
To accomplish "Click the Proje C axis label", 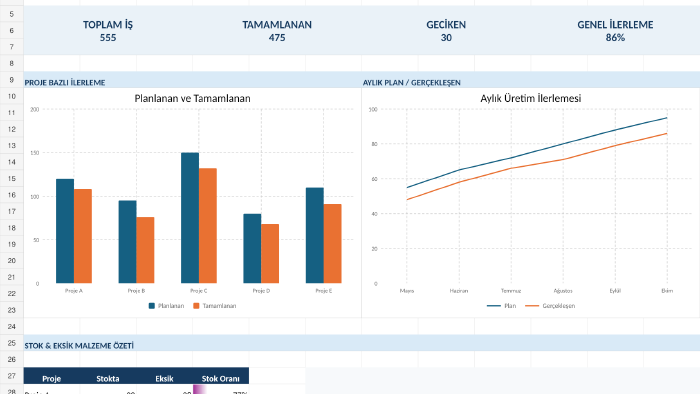I will tap(199, 291).
